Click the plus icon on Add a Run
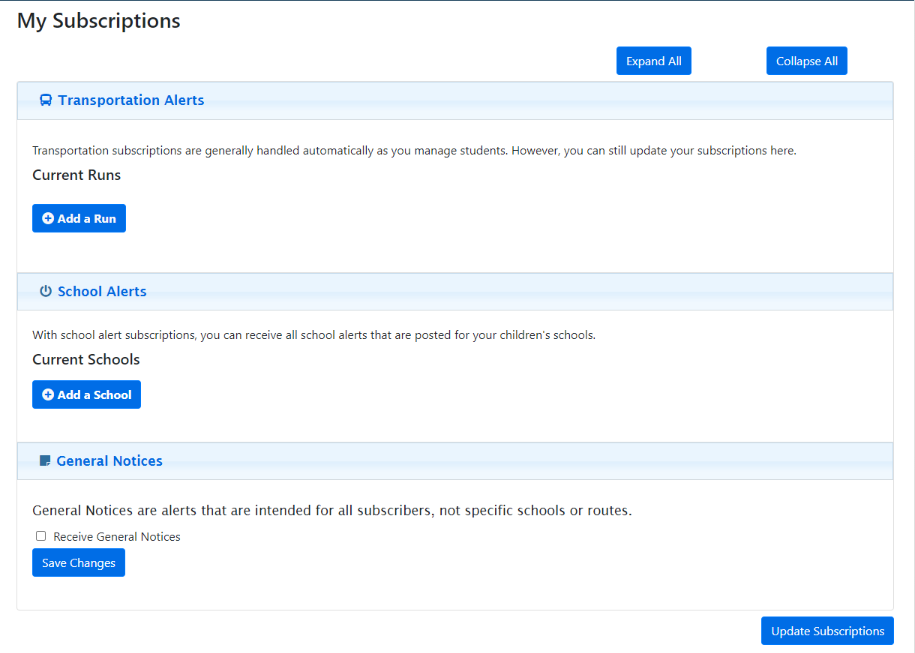915x653 pixels. tap(48, 218)
